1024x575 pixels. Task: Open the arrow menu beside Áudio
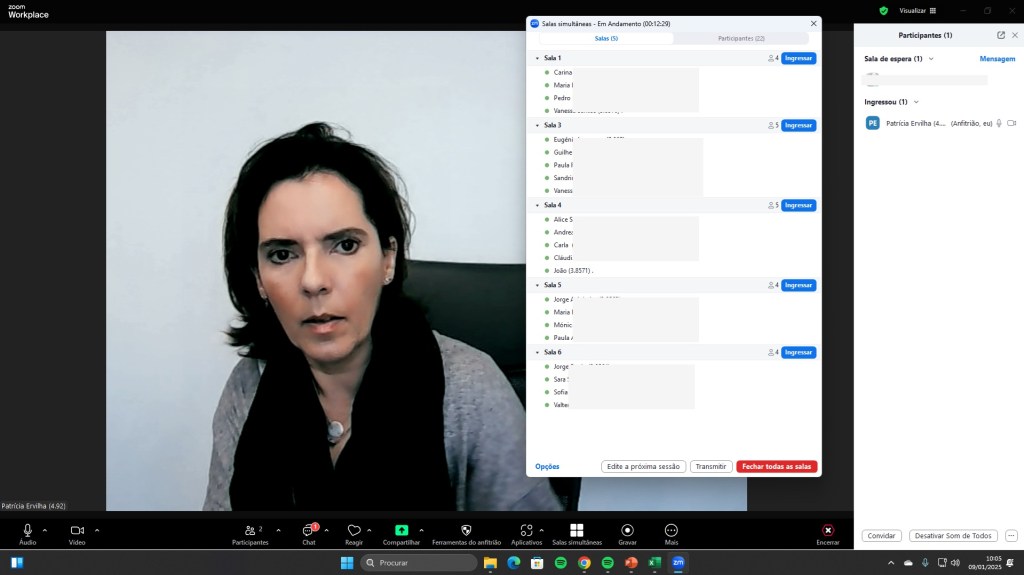coord(44,530)
